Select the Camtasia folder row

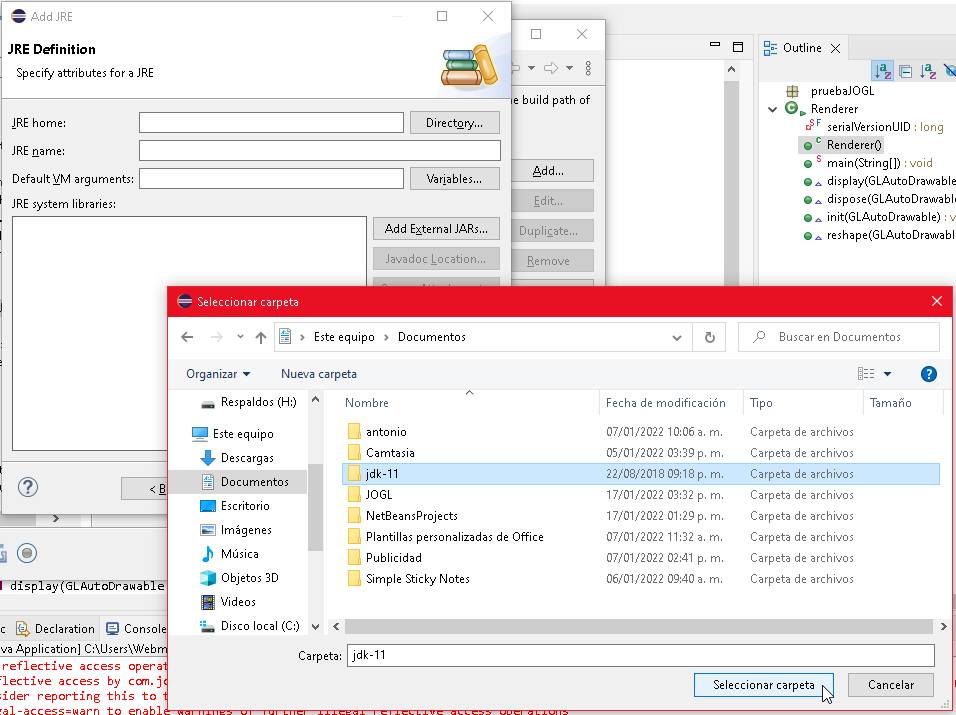[x=640, y=453]
